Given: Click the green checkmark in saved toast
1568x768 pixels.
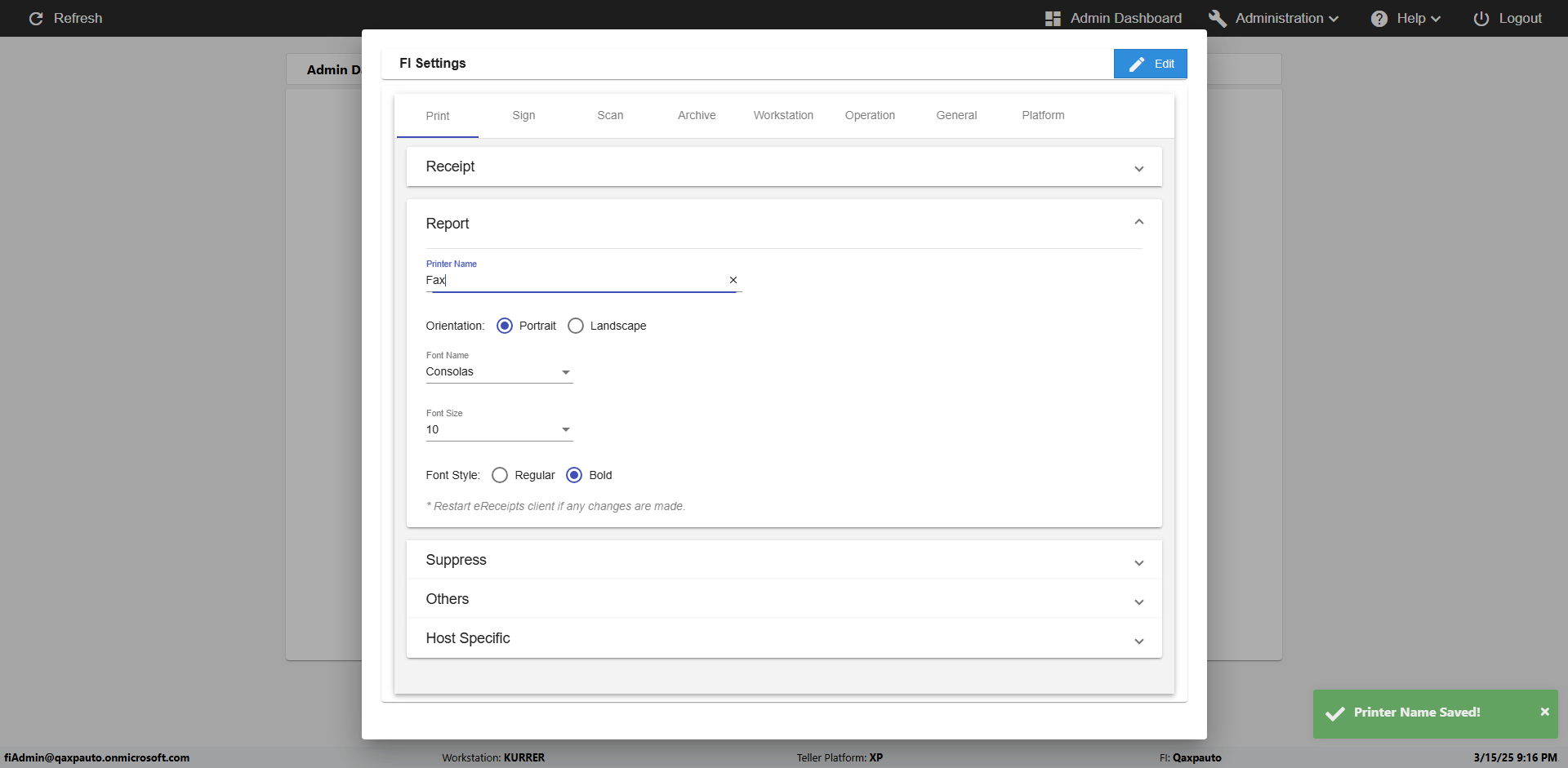Looking at the screenshot, I should [x=1335, y=713].
